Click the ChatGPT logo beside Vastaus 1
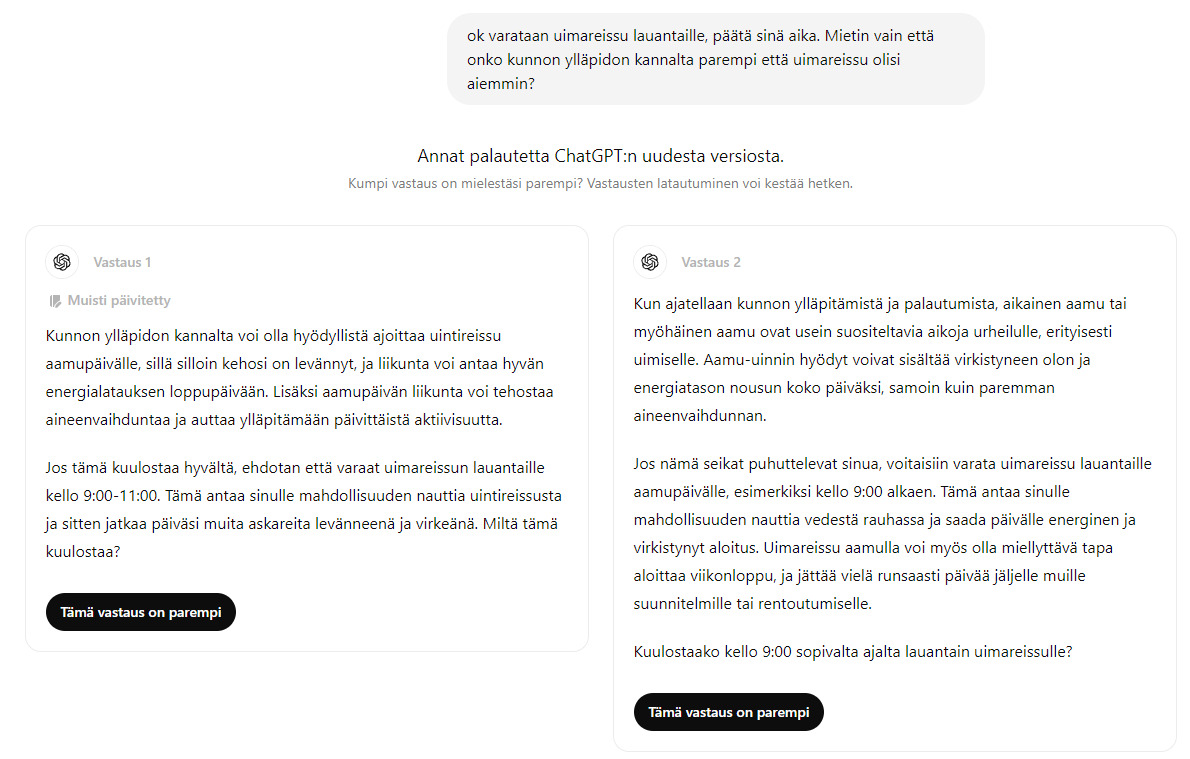Viewport: 1190px width, 759px height. coord(62,262)
